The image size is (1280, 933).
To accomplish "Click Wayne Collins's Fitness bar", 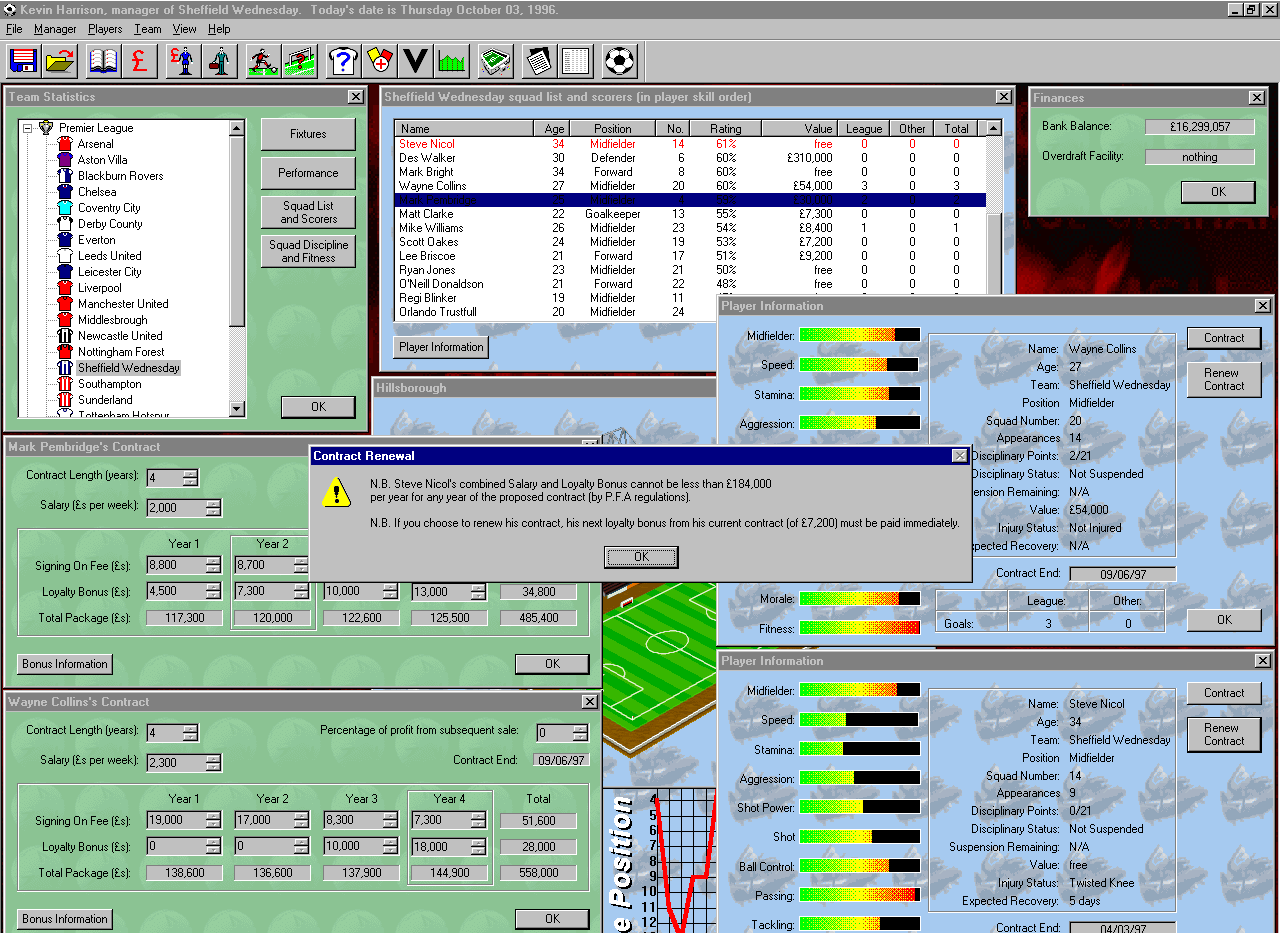I will tap(860, 628).
